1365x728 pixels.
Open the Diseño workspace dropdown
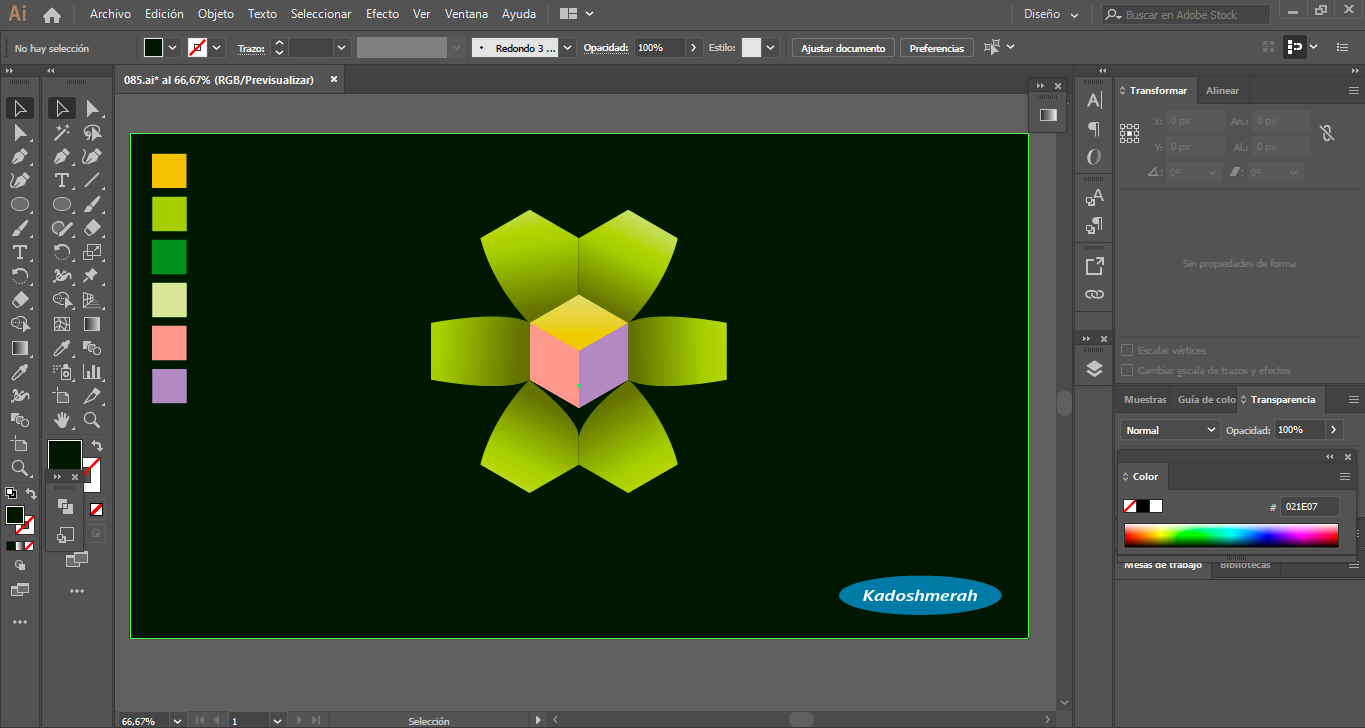pos(1051,15)
